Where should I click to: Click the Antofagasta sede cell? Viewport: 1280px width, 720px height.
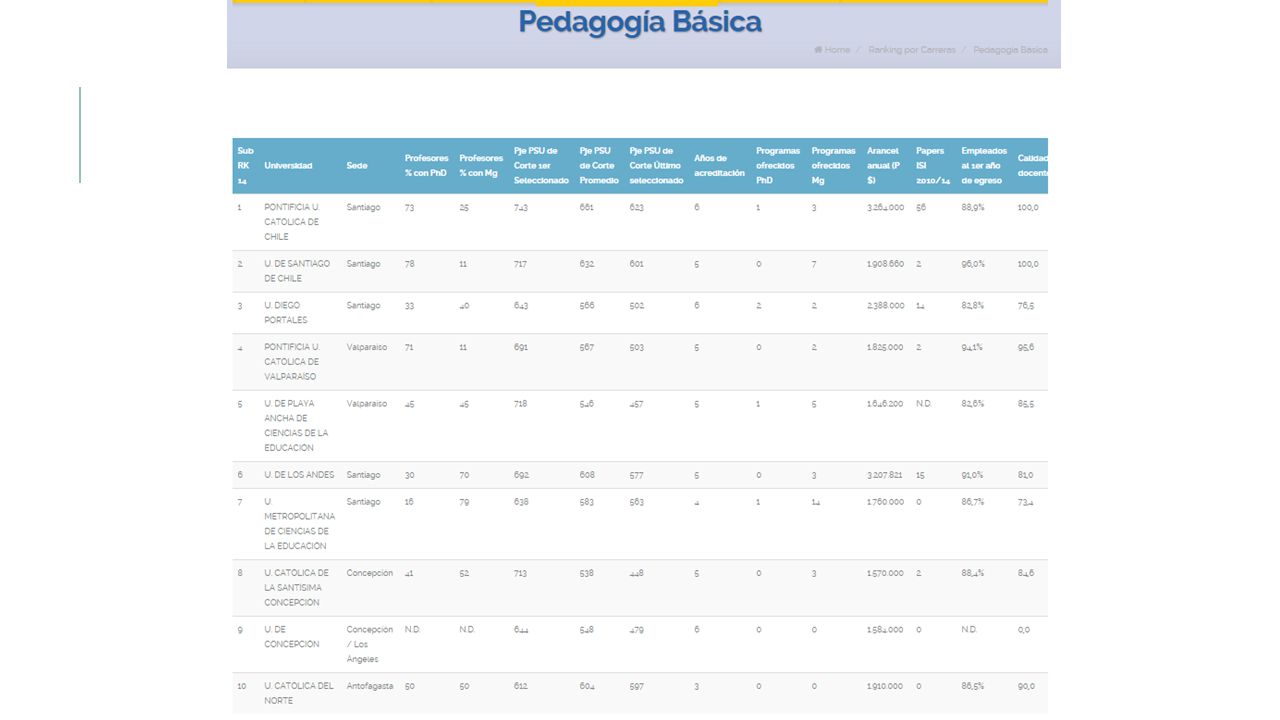(370, 686)
